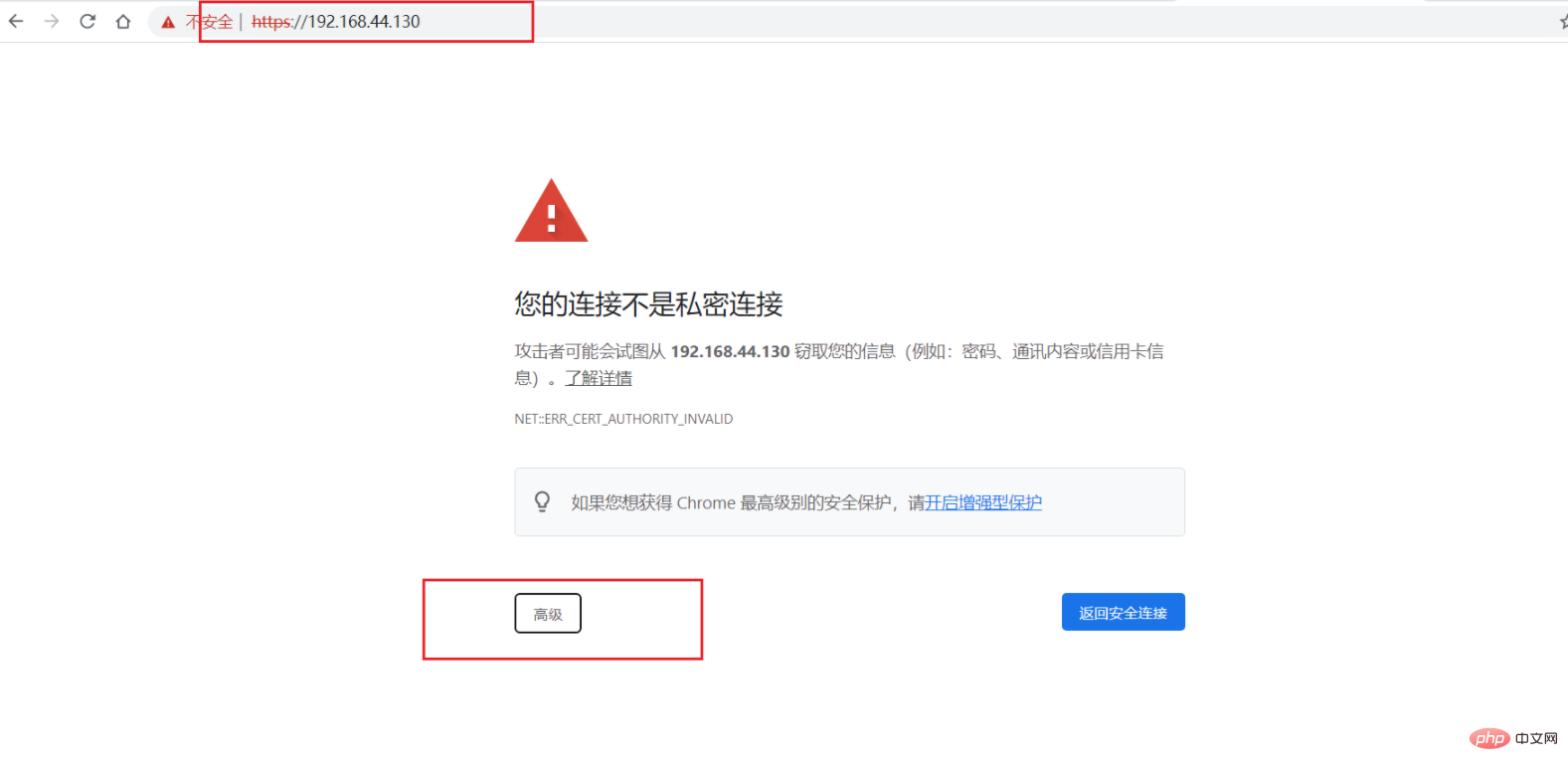Click the lightbulb icon in the suggestion box
The width and height of the screenshot is (1568, 771).
point(542,501)
